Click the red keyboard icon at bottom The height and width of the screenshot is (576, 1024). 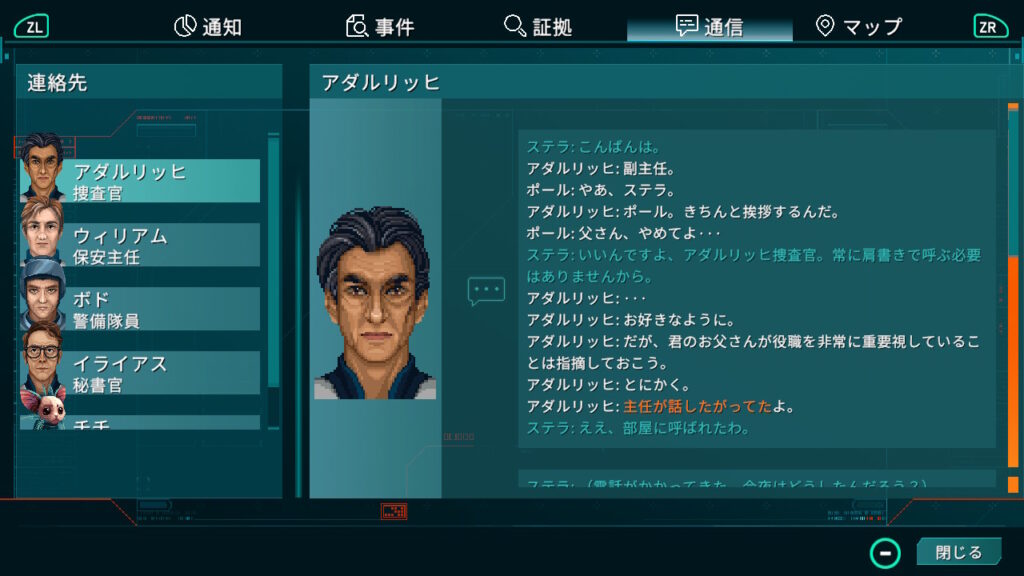click(x=394, y=511)
